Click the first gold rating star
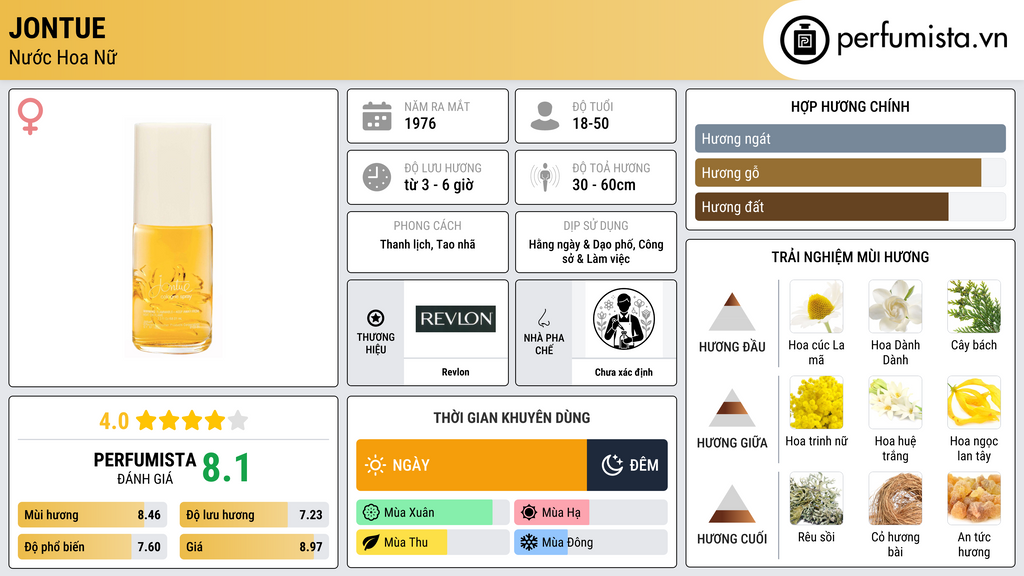The image size is (1024, 576). click(x=146, y=420)
